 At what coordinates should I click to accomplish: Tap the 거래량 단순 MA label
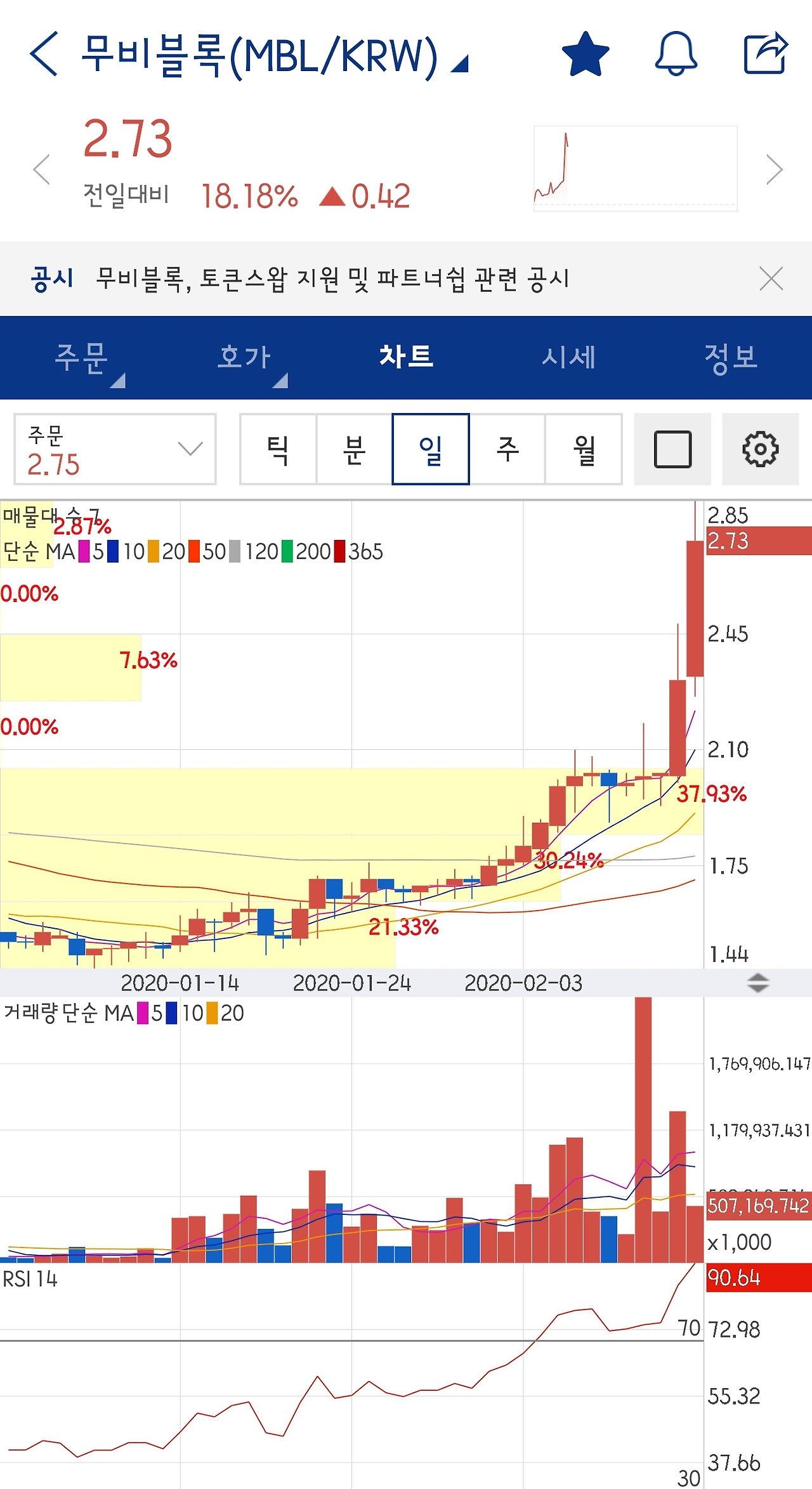tap(69, 1013)
